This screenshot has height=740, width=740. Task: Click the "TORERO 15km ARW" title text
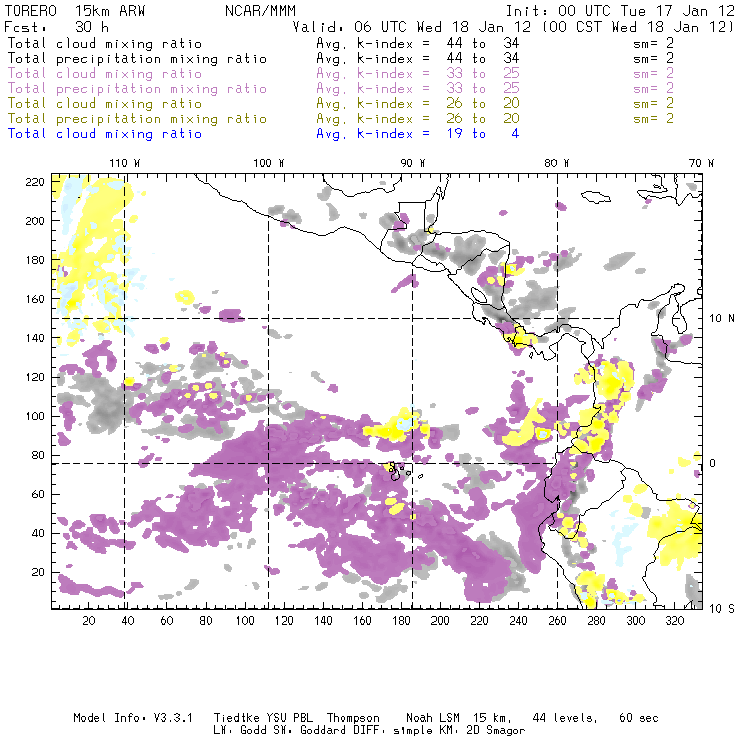[75, 11]
